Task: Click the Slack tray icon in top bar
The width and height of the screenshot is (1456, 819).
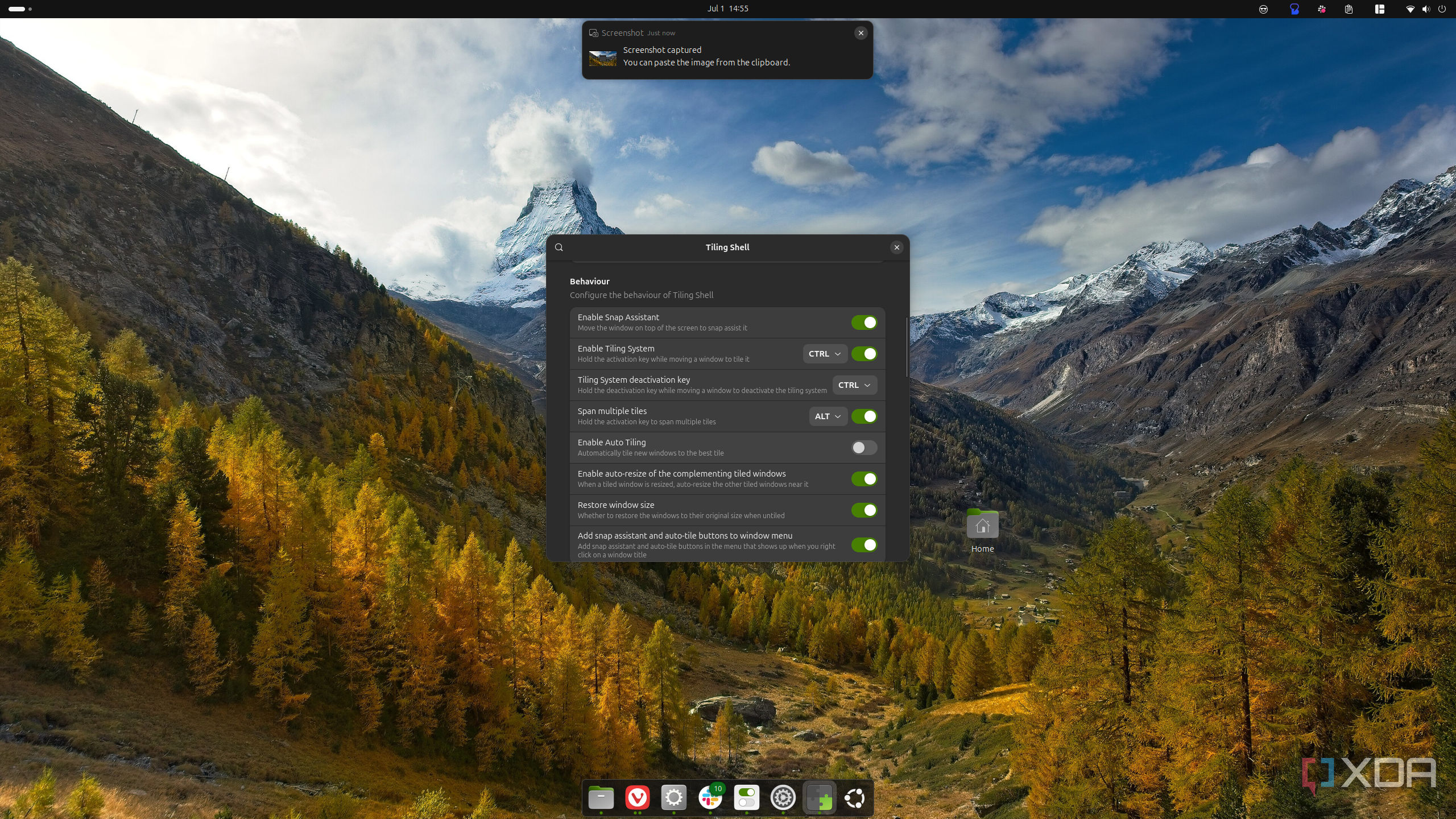Action: [x=1322, y=9]
